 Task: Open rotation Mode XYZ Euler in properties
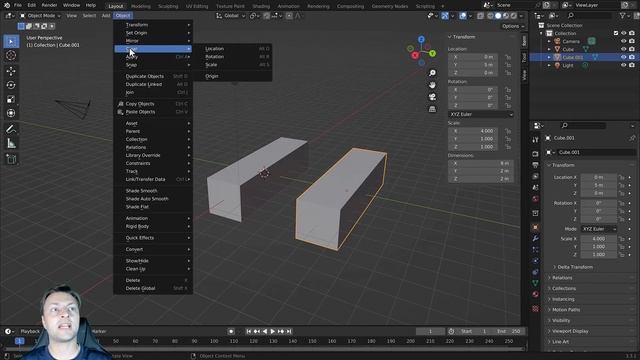pyautogui.click(x=599, y=229)
